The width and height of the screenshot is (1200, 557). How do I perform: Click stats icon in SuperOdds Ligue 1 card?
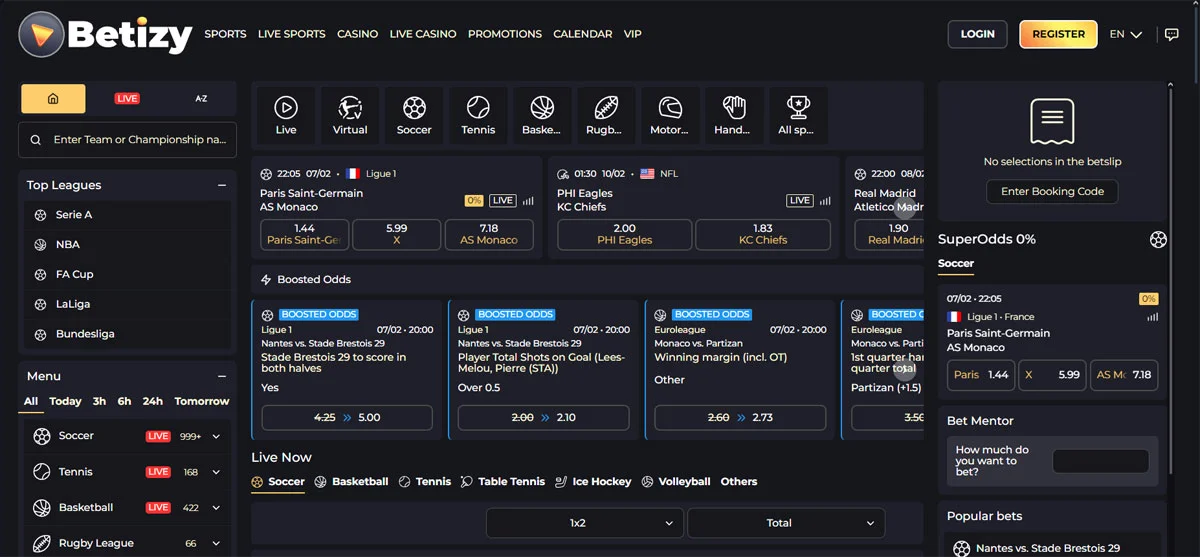[1153, 317]
